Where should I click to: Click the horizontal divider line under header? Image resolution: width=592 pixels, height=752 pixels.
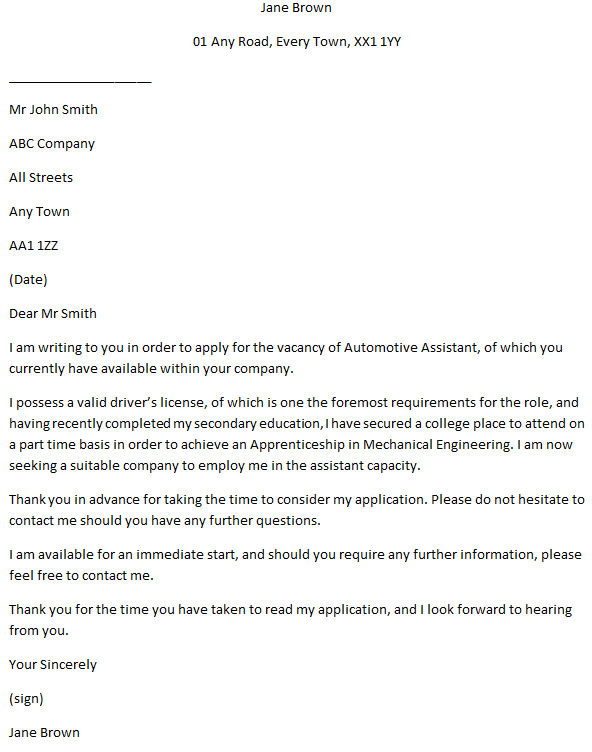click(x=80, y=82)
